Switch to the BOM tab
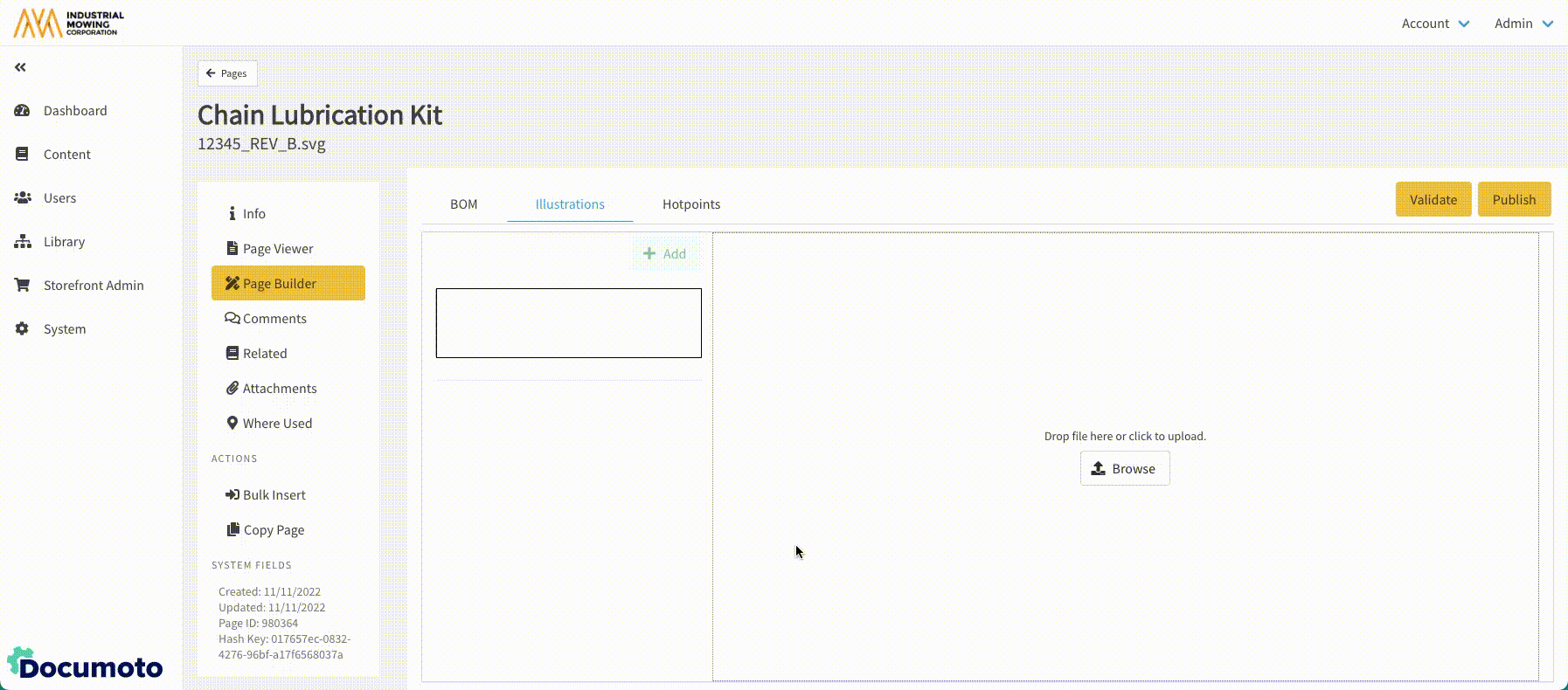Image resolution: width=1568 pixels, height=690 pixels. pos(463,204)
